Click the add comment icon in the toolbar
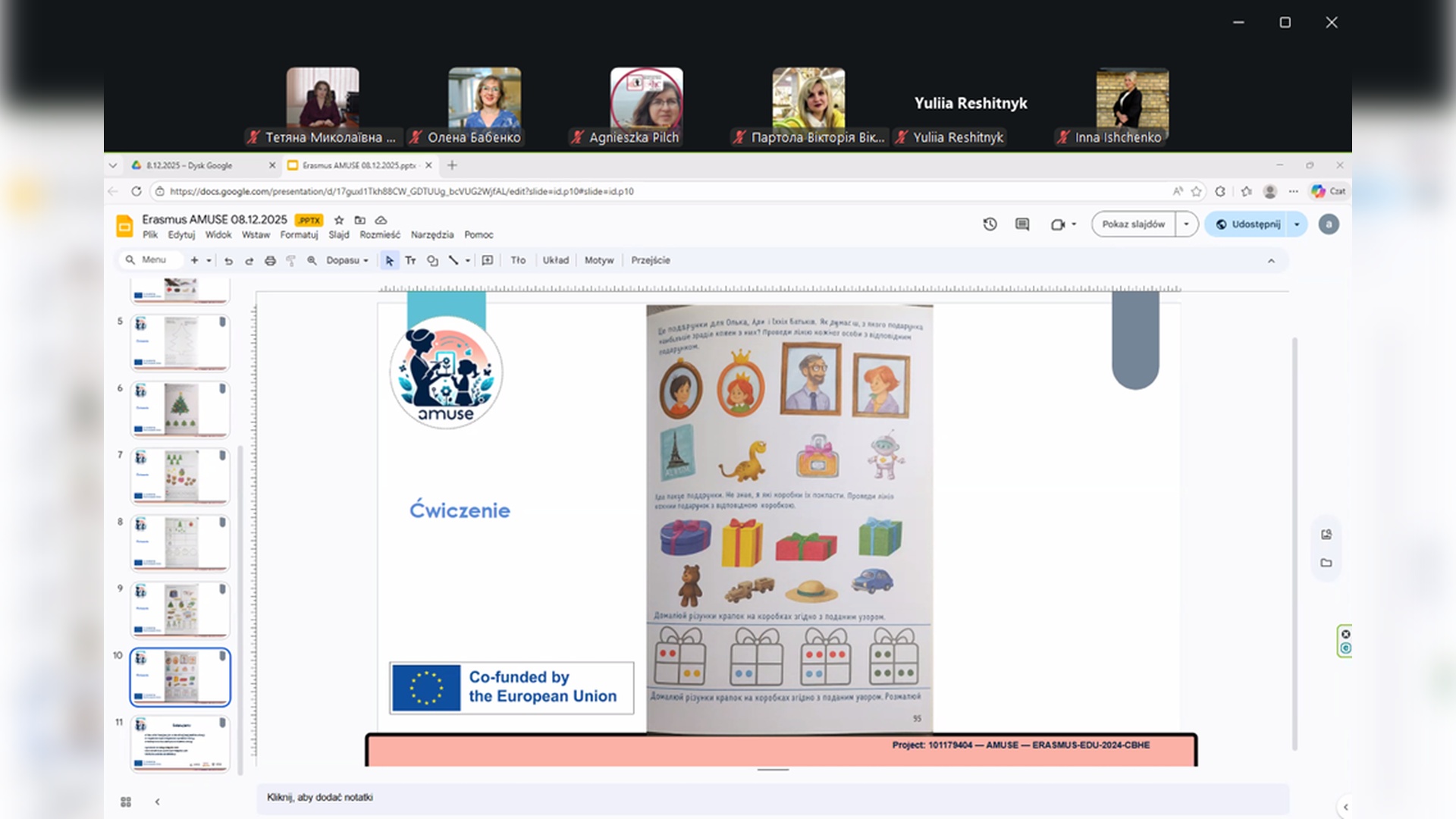Viewport: 1456px width, 819px height. pyautogui.click(x=488, y=261)
